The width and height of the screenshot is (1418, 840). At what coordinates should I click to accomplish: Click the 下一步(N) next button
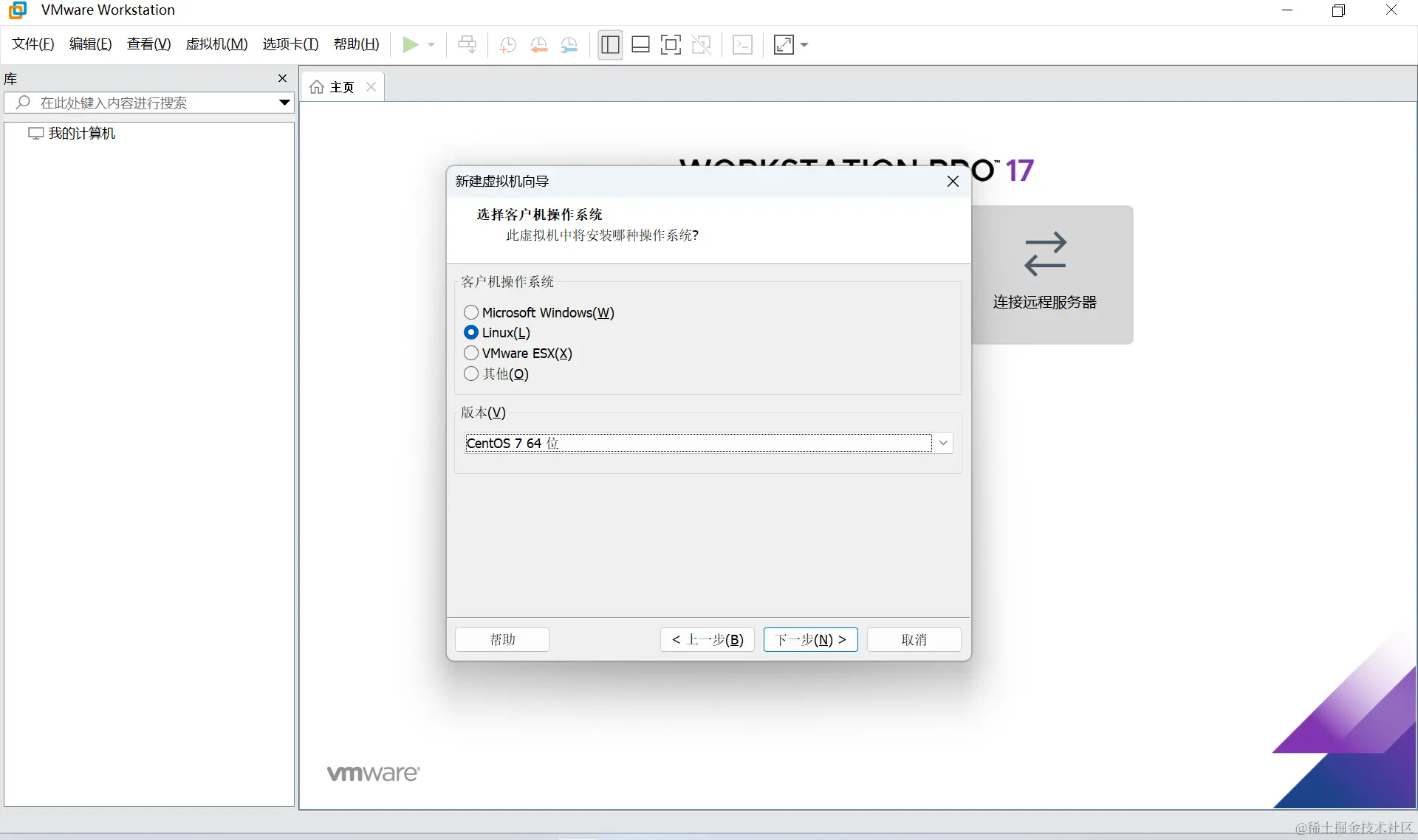(x=810, y=639)
